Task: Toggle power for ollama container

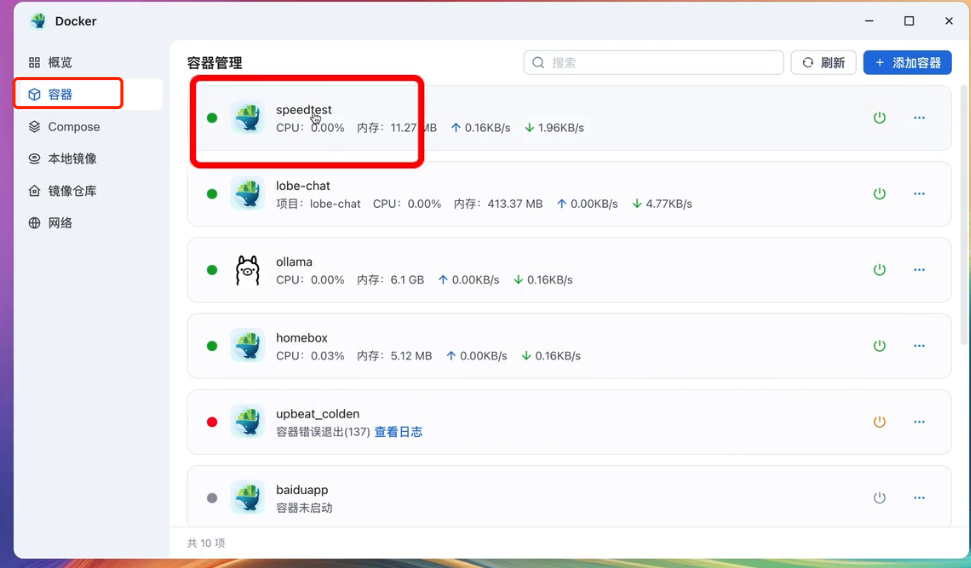Action: (x=879, y=269)
